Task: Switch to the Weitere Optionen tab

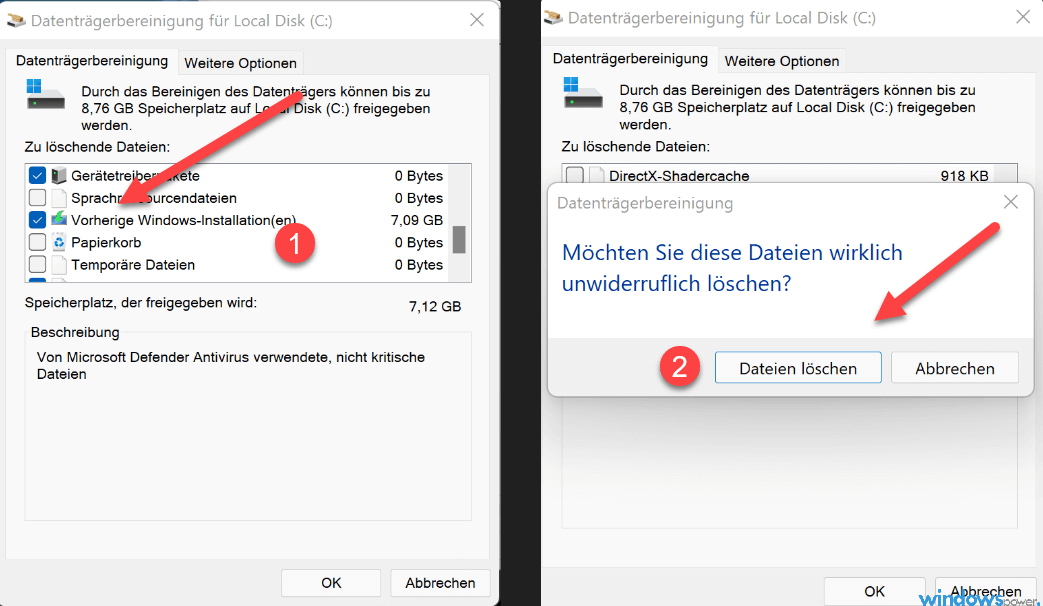Action: 240,62
